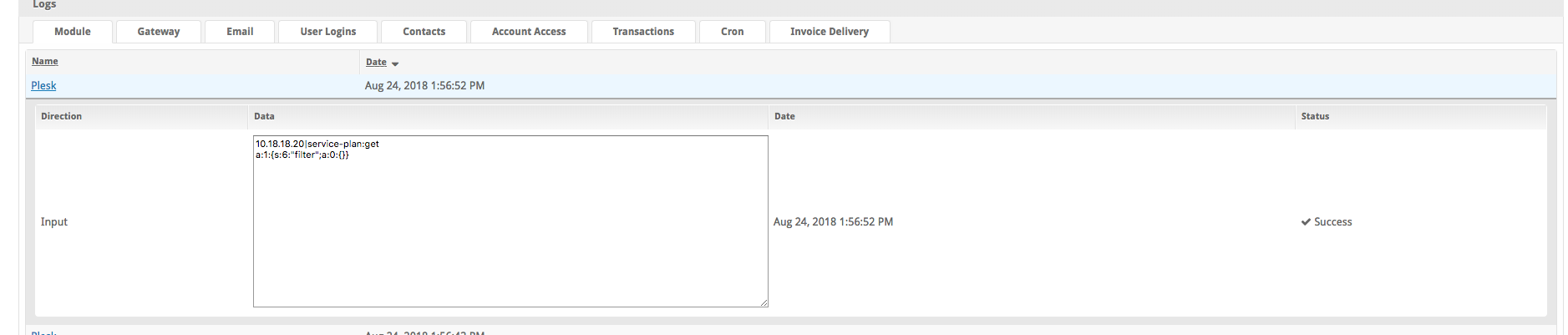Switch to Account Access tab
This screenshot has width=1568, height=335.
[x=529, y=32]
